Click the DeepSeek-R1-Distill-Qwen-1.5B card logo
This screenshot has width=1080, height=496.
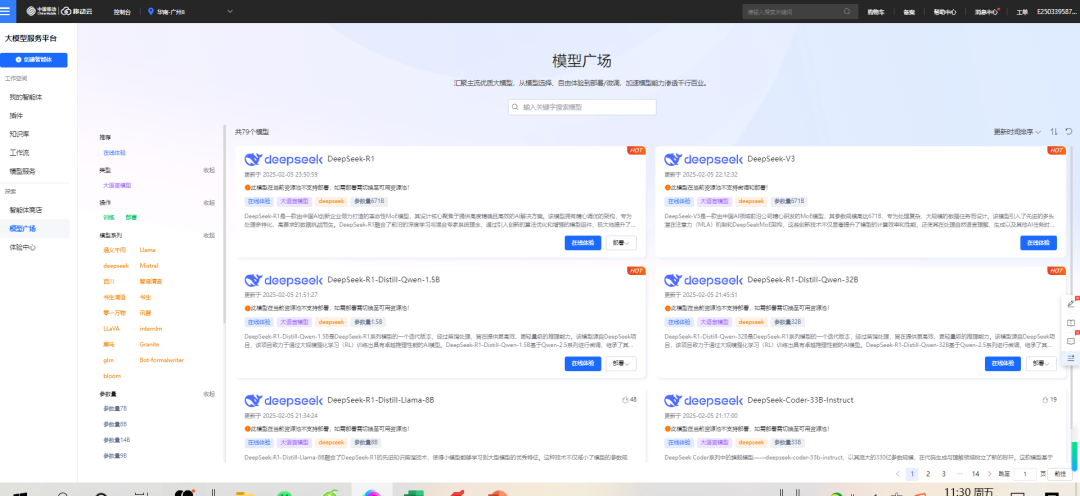(283, 280)
